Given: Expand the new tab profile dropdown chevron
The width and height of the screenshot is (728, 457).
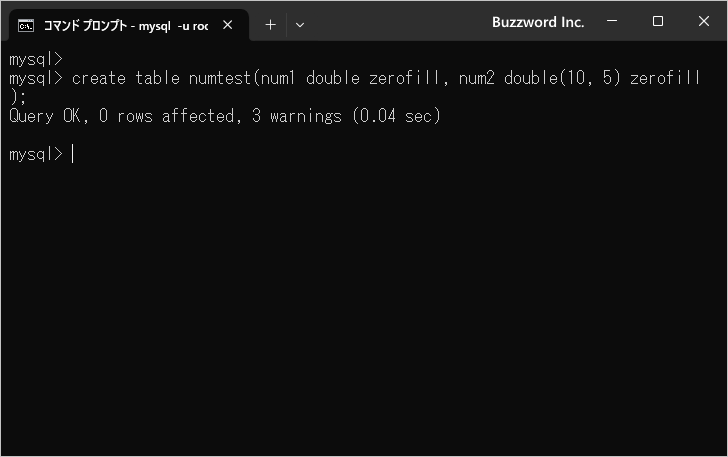Looking at the screenshot, I should pos(300,25).
